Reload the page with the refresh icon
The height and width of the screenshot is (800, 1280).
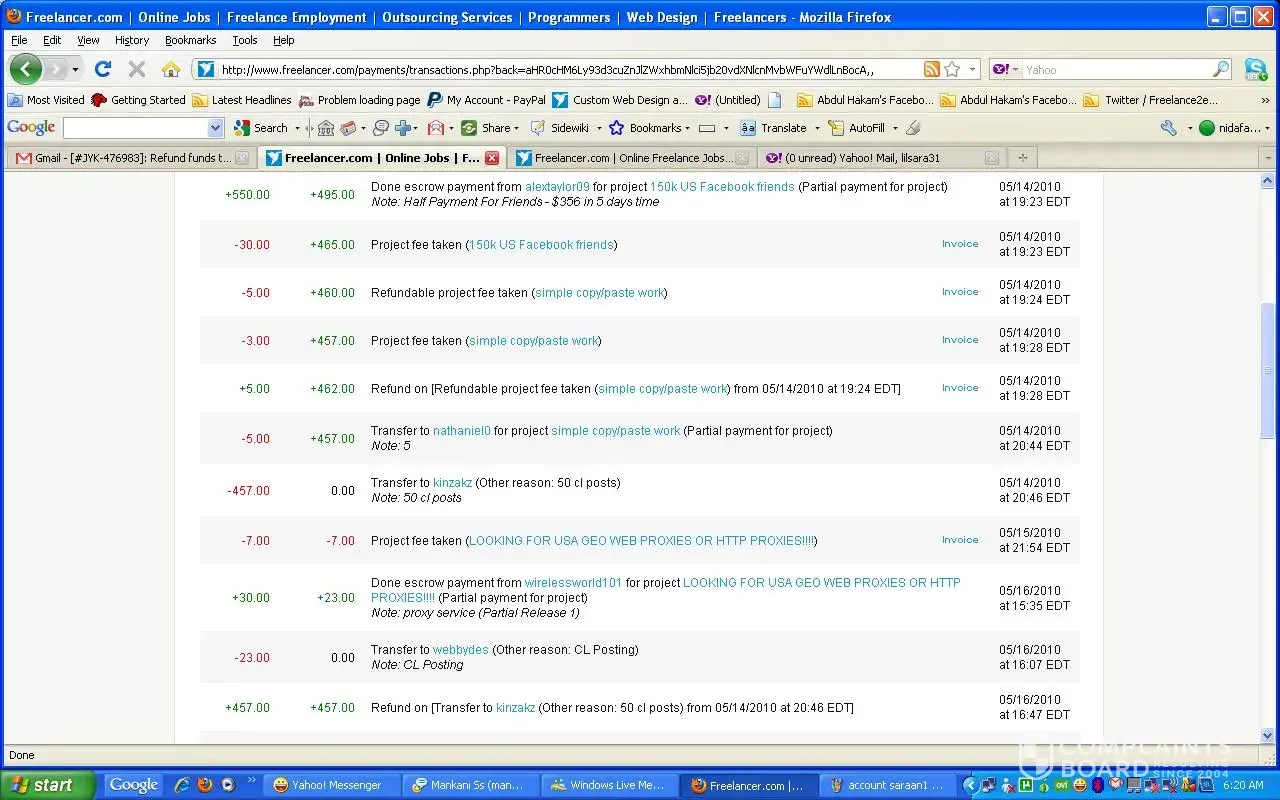point(102,69)
